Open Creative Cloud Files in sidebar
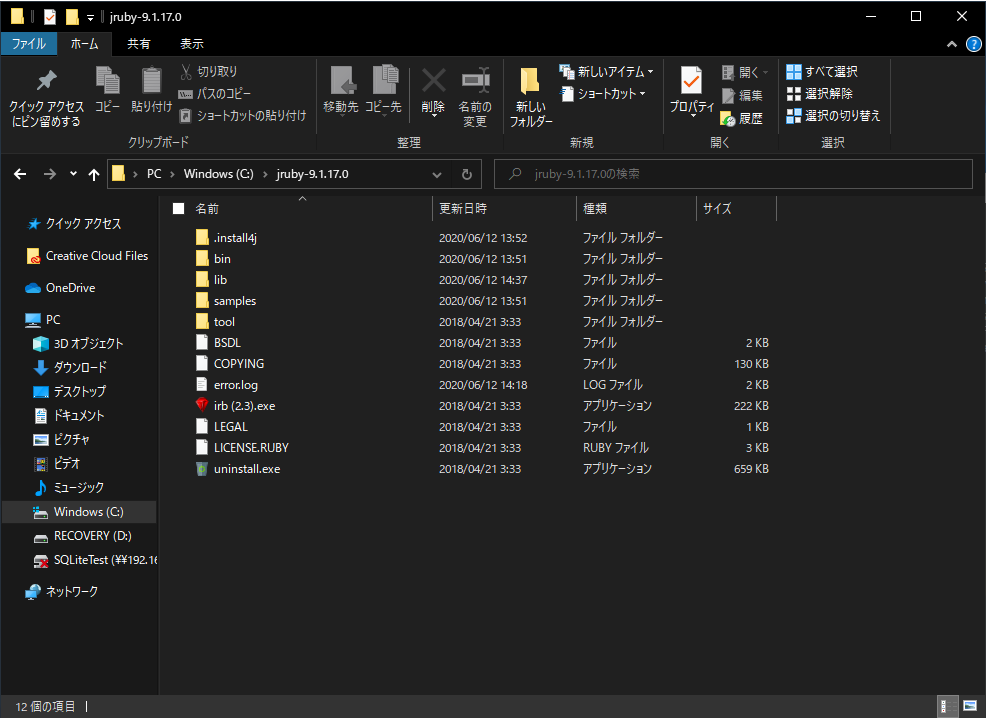The height and width of the screenshot is (718, 986). pos(88,256)
